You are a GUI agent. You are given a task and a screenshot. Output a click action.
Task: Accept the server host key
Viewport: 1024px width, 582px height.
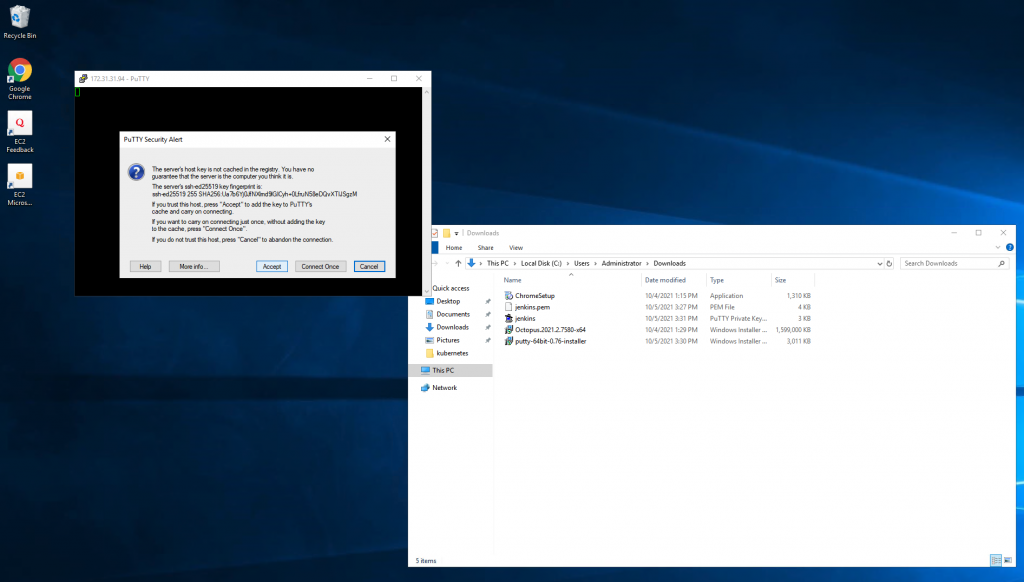pos(272,267)
